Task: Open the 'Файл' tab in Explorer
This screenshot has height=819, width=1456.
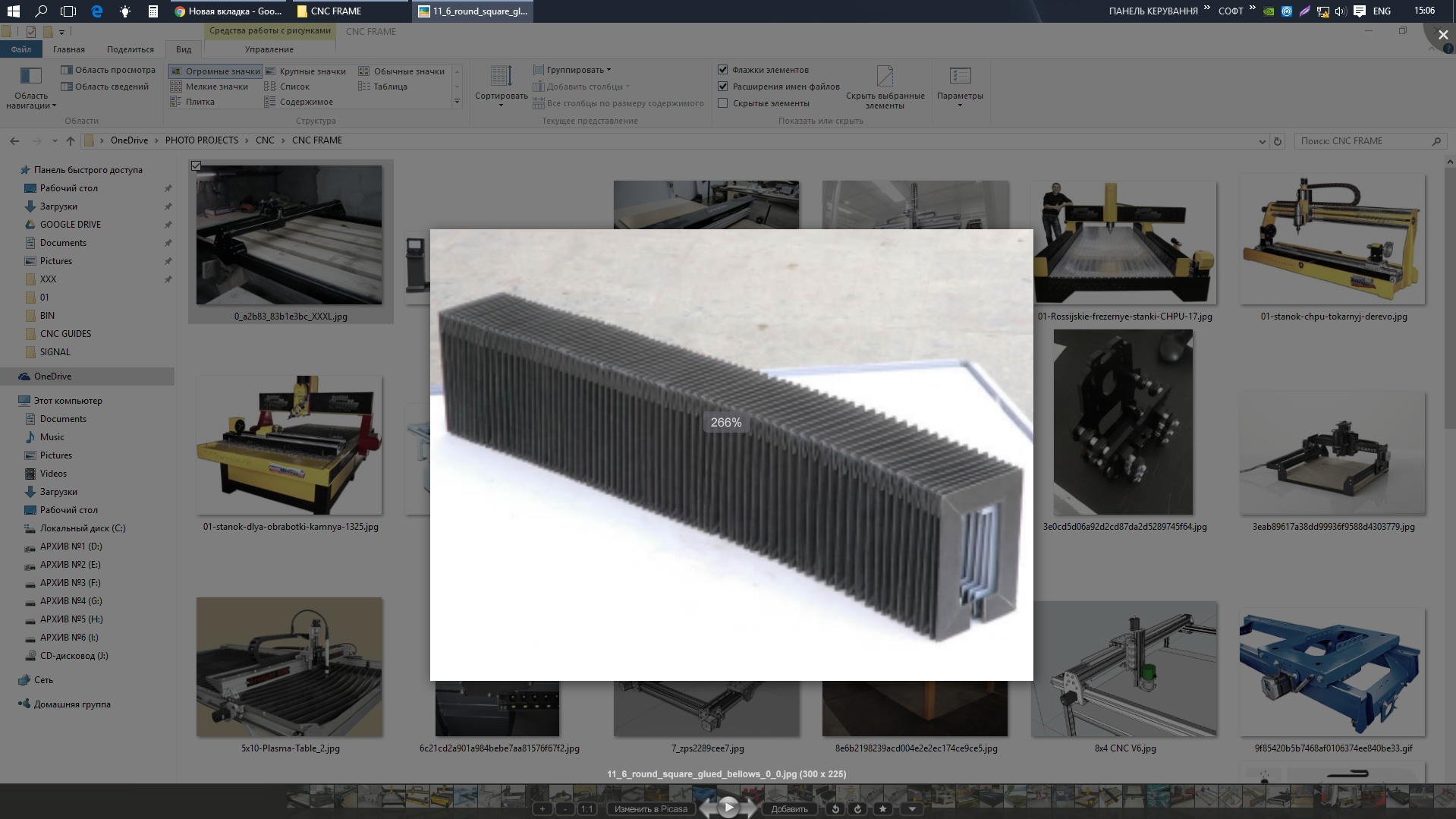Action: (21, 49)
